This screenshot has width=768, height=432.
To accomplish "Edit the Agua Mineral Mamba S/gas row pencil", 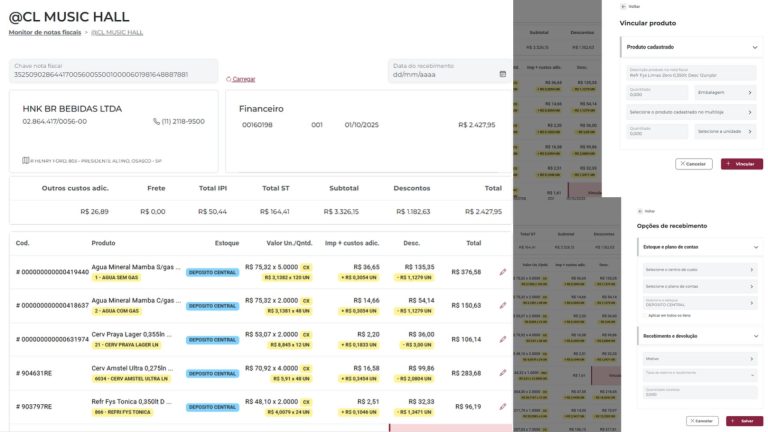I will (503, 272).
